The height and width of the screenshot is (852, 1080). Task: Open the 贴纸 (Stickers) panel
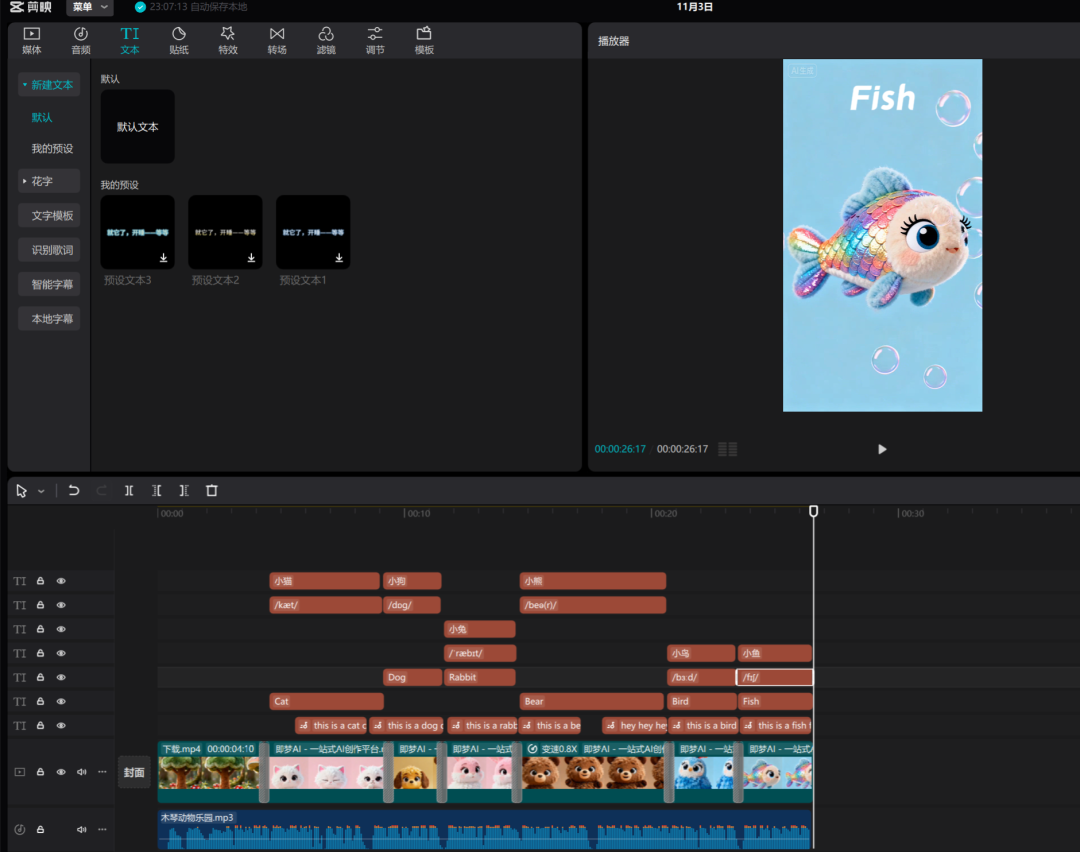coord(179,40)
